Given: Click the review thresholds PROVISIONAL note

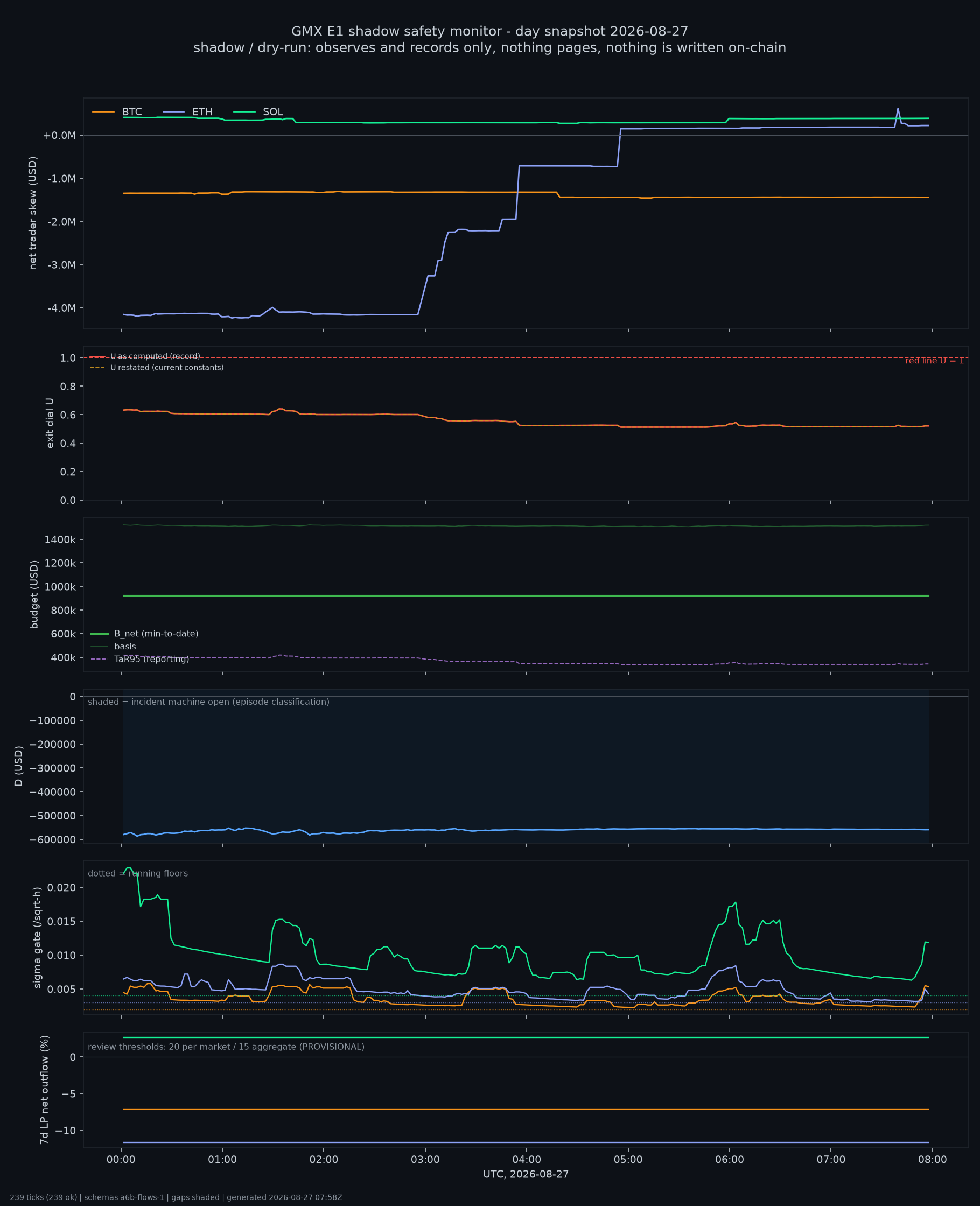Looking at the screenshot, I should click(226, 1047).
